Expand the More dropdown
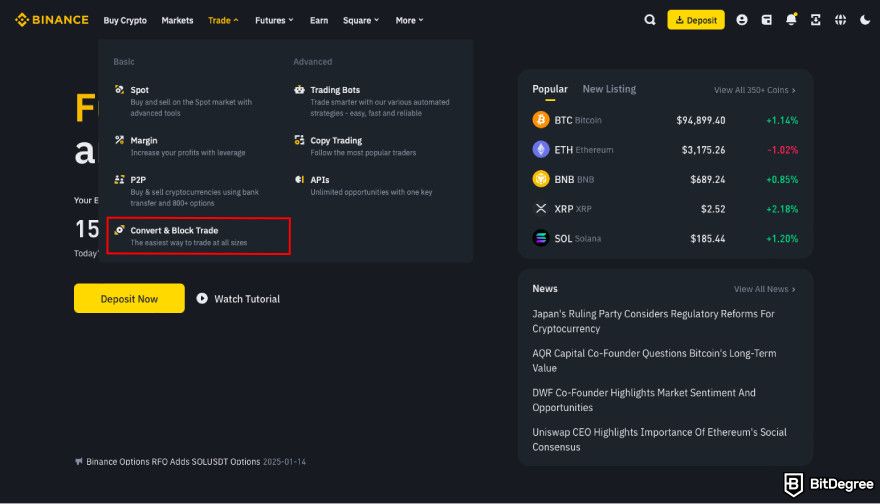This screenshot has height=504, width=880. point(409,20)
